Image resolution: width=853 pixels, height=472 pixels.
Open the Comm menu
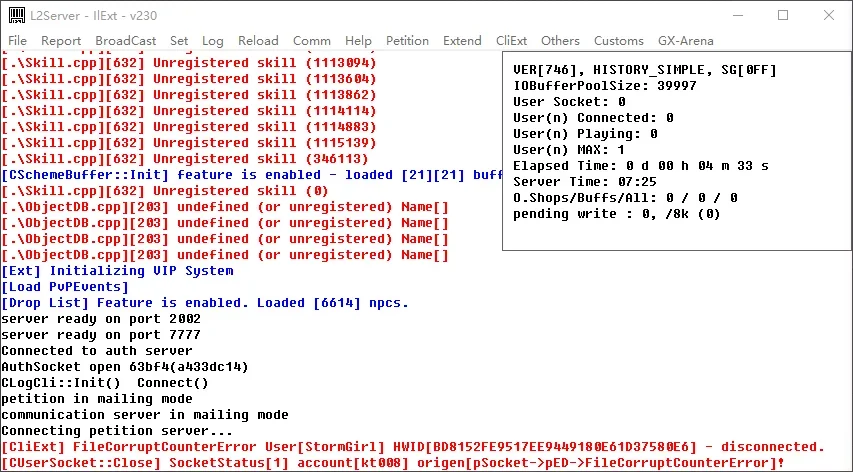pyautogui.click(x=312, y=41)
